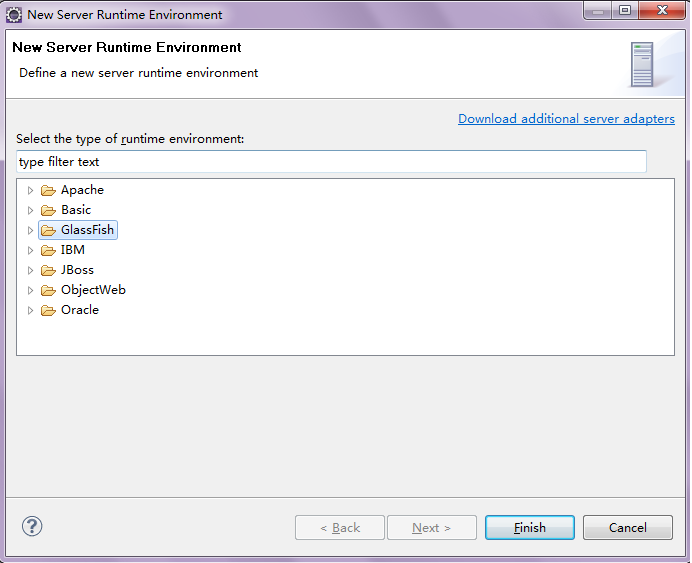Maximize the dialog window
692x563 pixels.
pyautogui.click(x=625, y=11)
